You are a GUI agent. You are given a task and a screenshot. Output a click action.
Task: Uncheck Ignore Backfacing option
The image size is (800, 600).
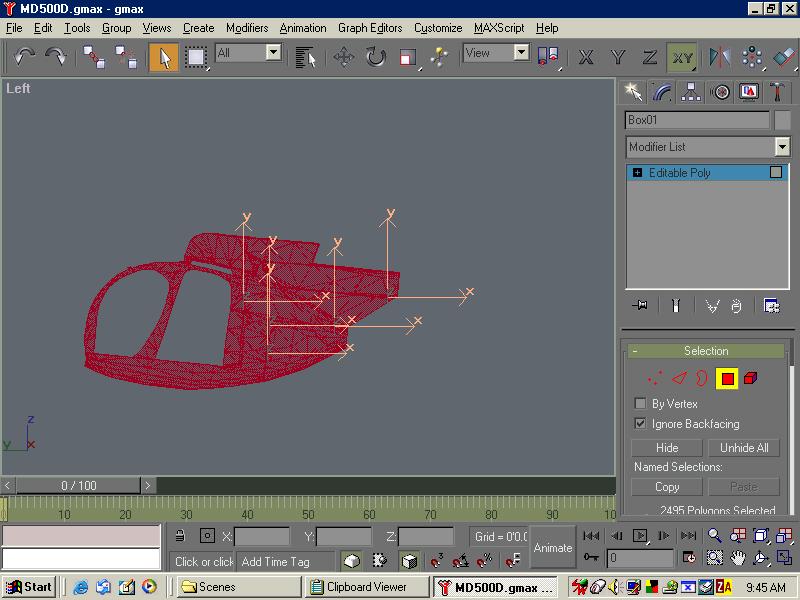pyautogui.click(x=640, y=424)
